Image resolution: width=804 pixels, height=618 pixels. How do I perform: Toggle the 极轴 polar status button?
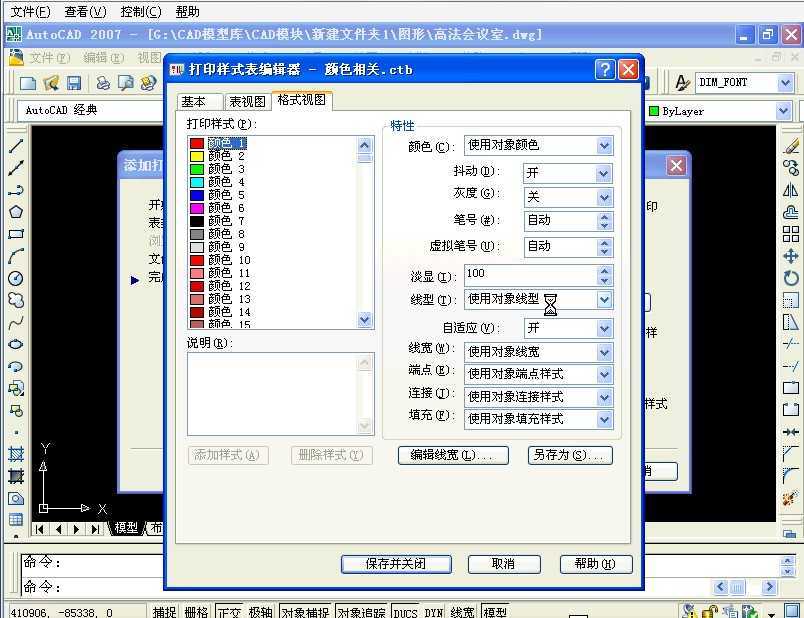point(260,612)
